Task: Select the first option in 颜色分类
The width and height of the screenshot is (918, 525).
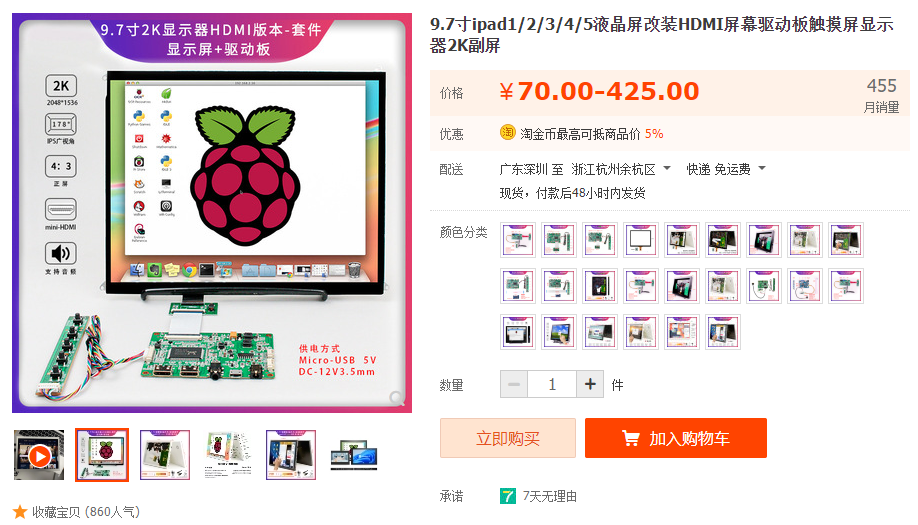Action: coord(518,240)
